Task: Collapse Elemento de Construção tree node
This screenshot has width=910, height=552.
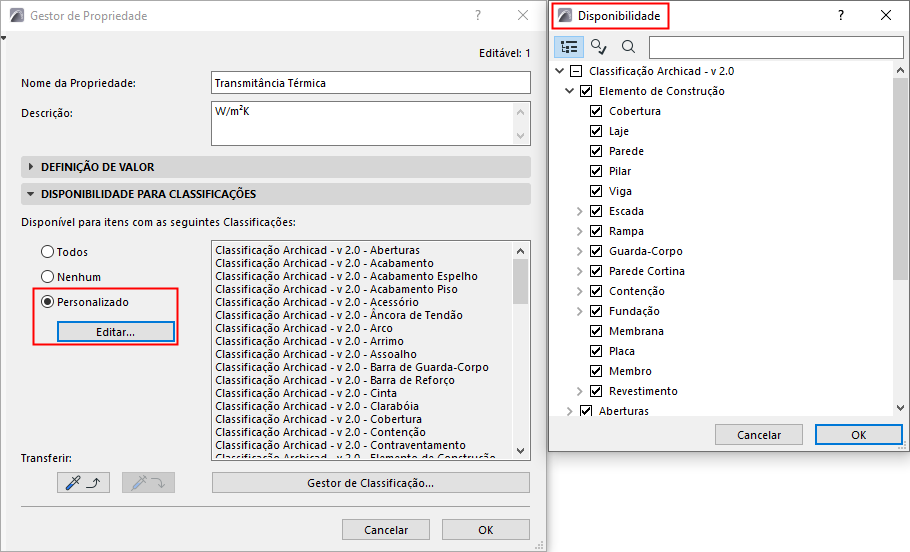Action: [x=569, y=91]
